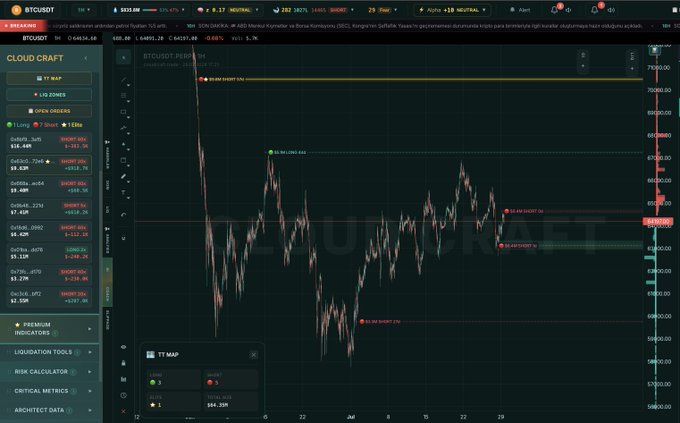Select the $6.42M short position row
The image size is (680, 423).
pyautogui.click(x=49, y=231)
